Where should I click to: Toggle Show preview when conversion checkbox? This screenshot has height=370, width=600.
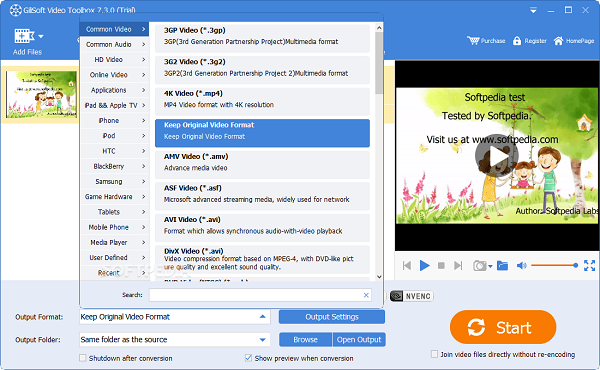(x=248, y=358)
